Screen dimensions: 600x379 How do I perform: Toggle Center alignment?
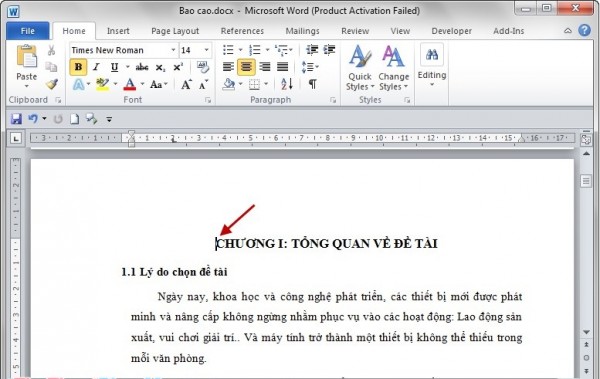pyautogui.click(x=246, y=67)
